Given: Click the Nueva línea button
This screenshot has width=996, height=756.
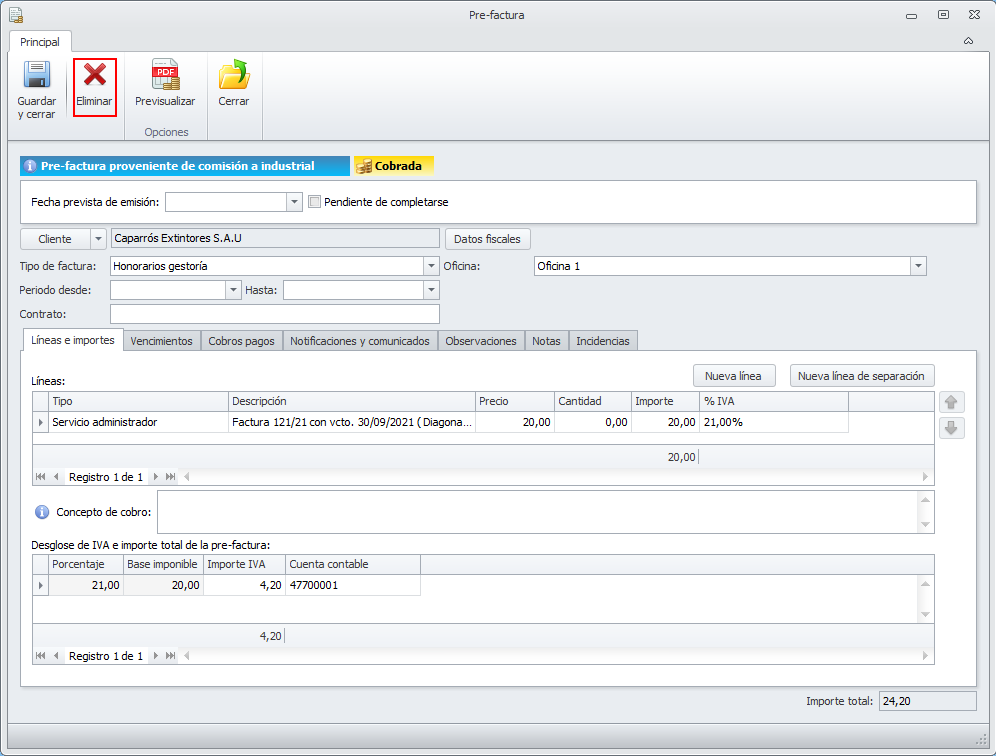Looking at the screenshot, I should click(733, 376).
